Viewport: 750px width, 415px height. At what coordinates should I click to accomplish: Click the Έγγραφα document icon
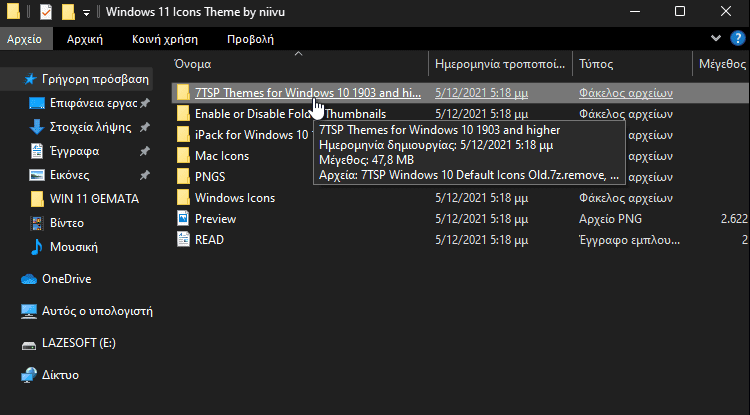(37, 152)
